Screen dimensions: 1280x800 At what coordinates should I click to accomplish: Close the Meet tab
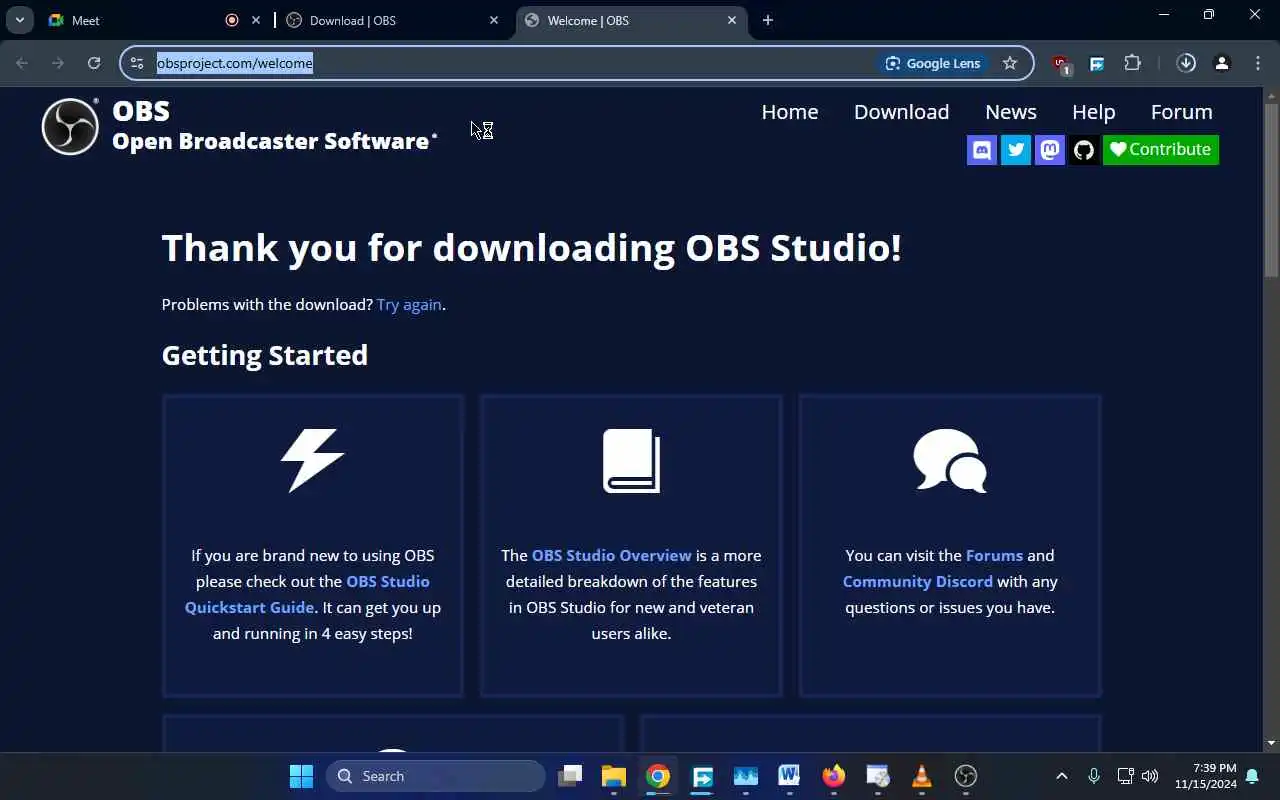coord(256,20)
